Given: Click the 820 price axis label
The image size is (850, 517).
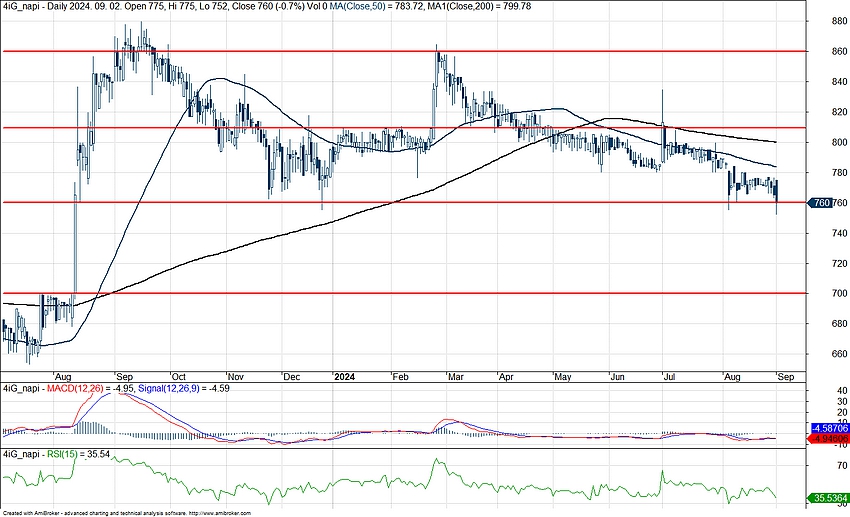Looking at the screenshot, I should click(x=839, y=112).
